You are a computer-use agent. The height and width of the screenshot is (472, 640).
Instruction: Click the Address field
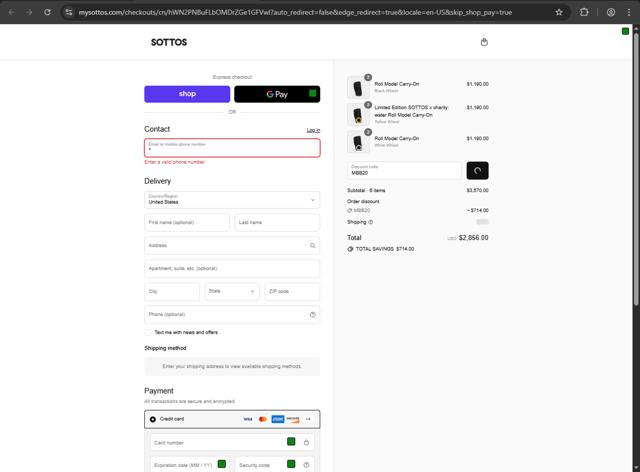232,245
